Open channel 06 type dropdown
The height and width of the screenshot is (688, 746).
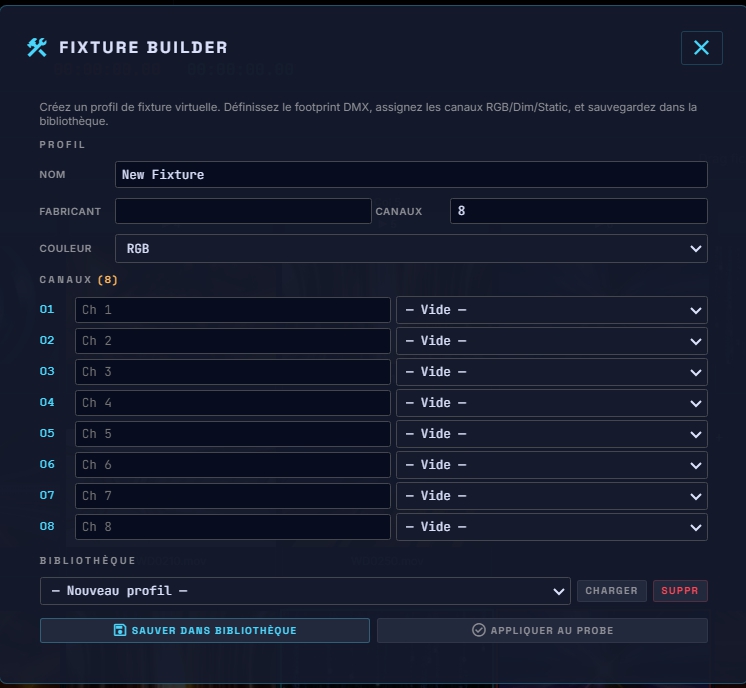552,464
